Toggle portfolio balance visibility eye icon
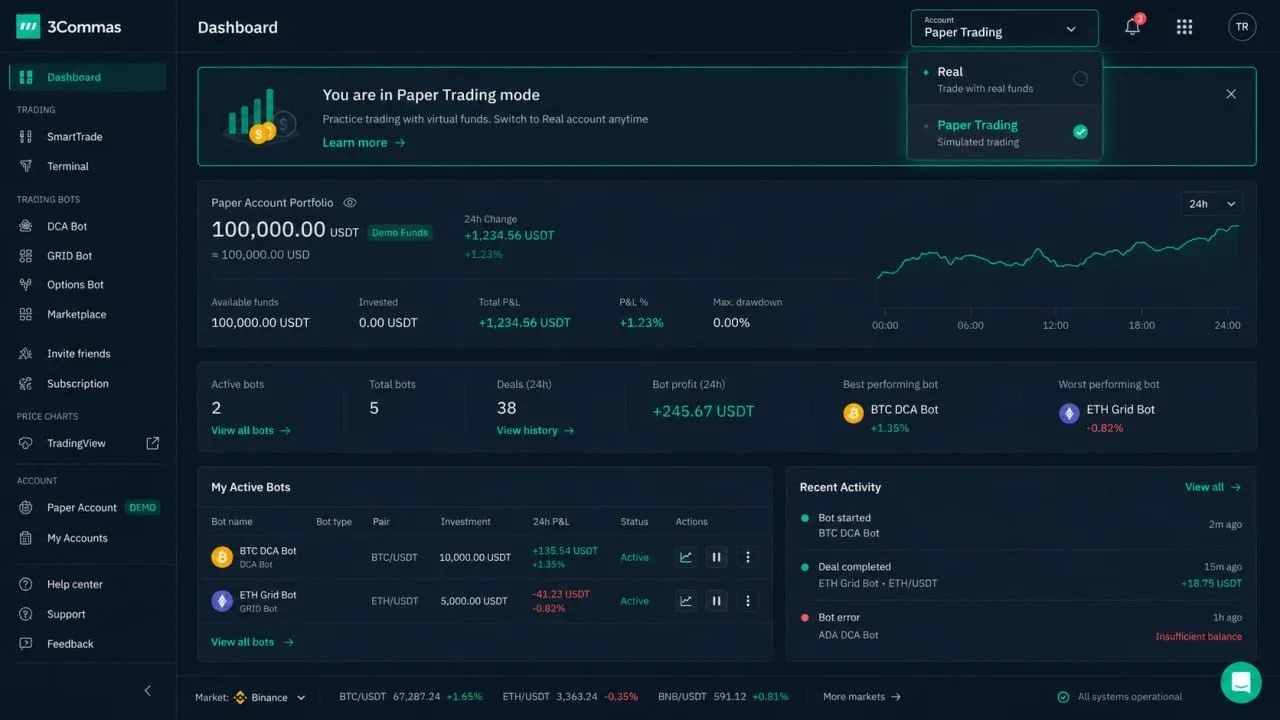The width and height of the screenshot is (1280, 720). pos(350,202)
